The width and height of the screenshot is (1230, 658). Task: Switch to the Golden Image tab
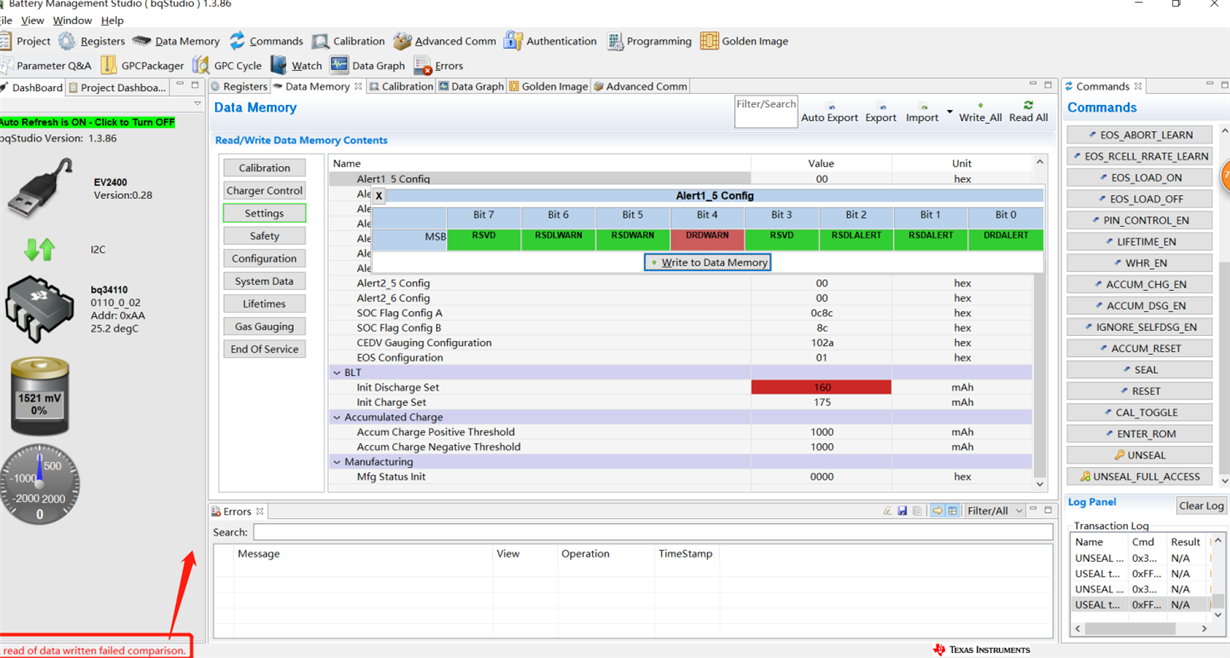[x=548, y=87]
